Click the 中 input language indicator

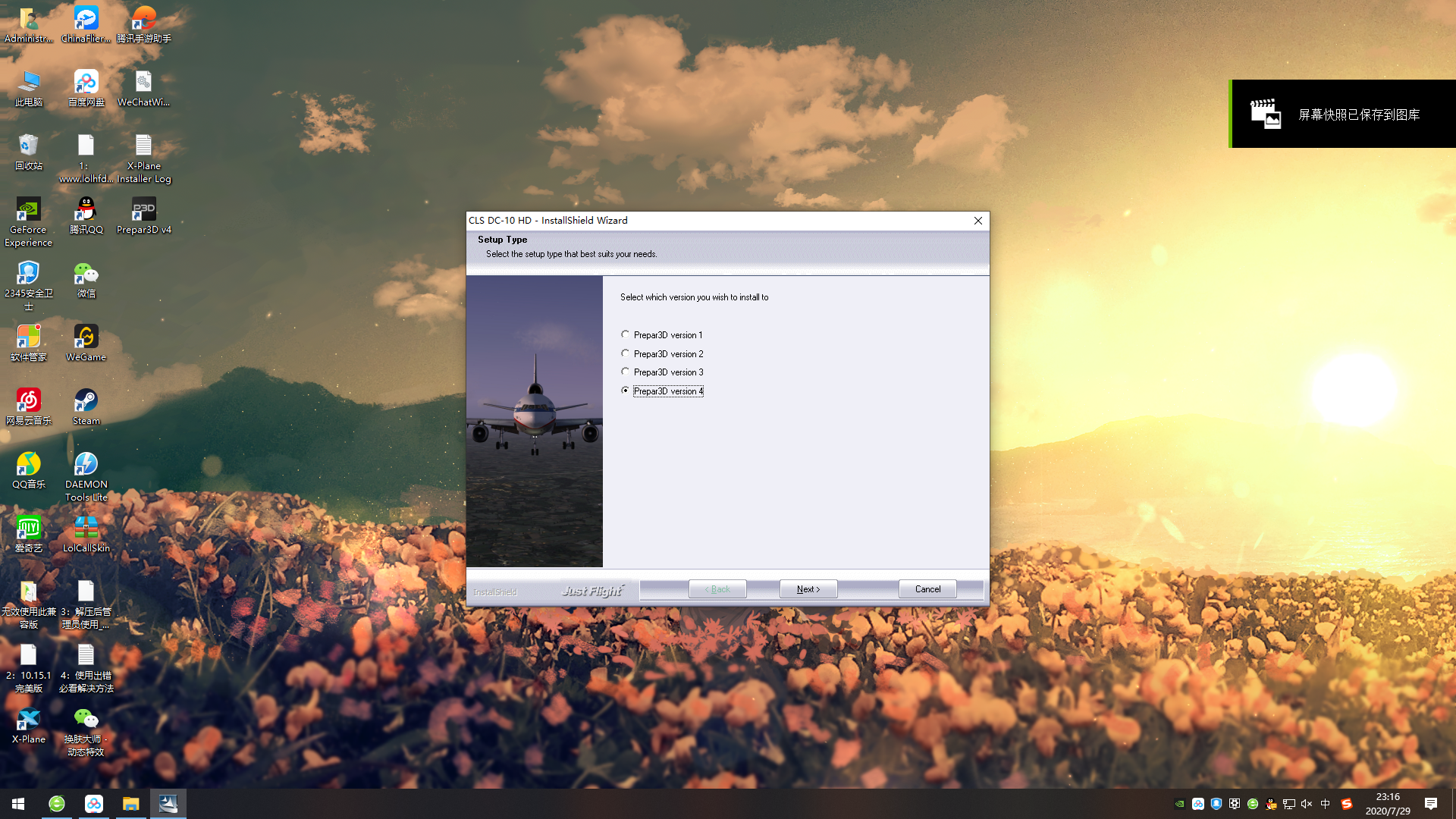pos(1326,804)
